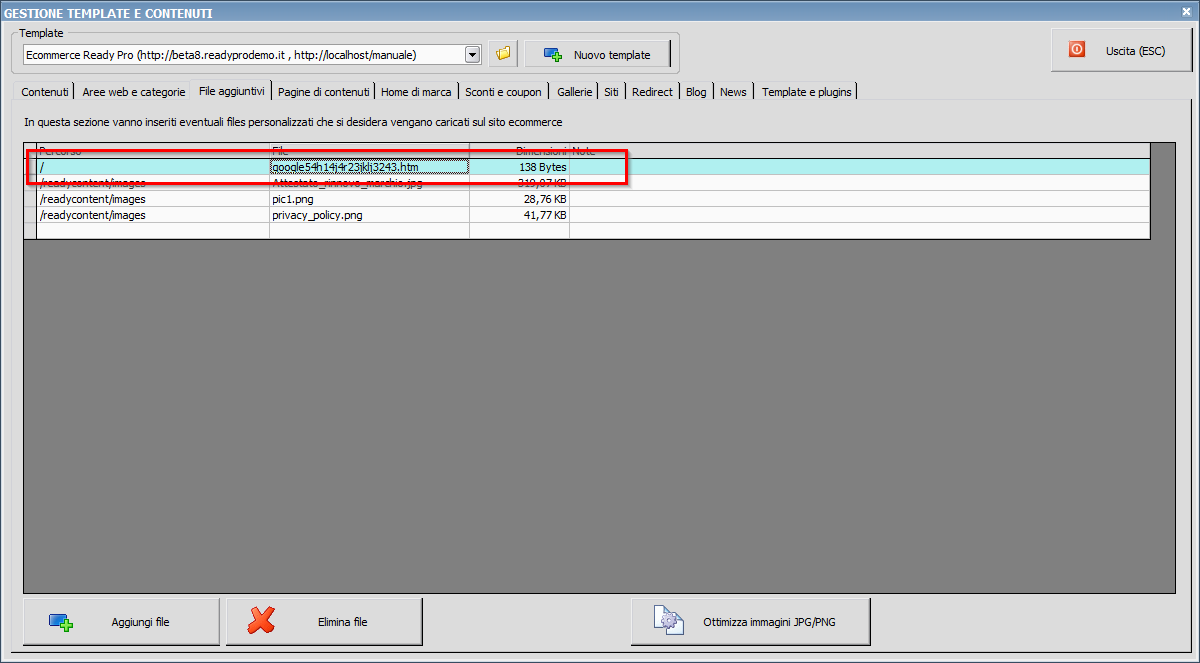The height and width of the screenshot is (663, 1200).
Task: Open the Pagine di contenuti tab
Action: (x=324, y=91)
